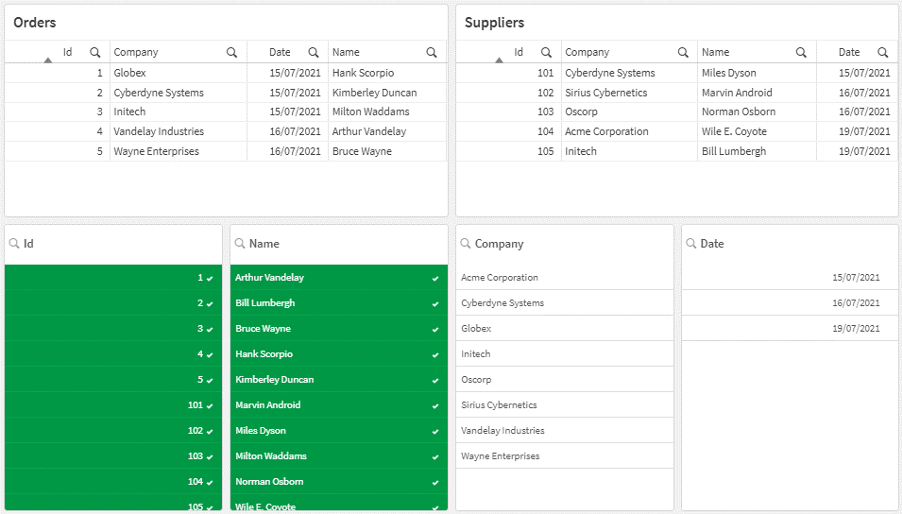Select Acme Corporation cell in Suppliers table

[629, 131]
